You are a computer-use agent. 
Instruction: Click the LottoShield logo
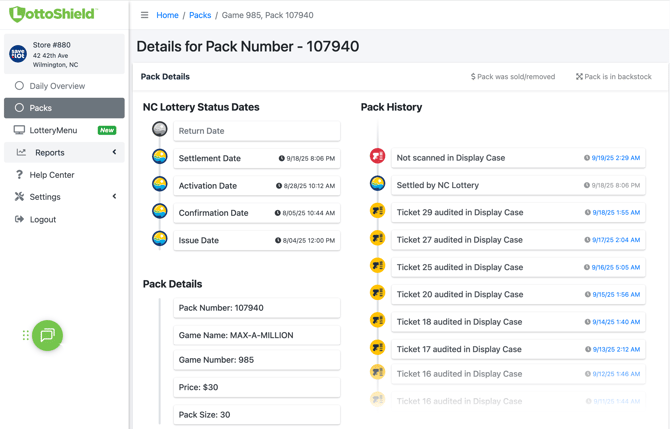(x=53, y=14)
